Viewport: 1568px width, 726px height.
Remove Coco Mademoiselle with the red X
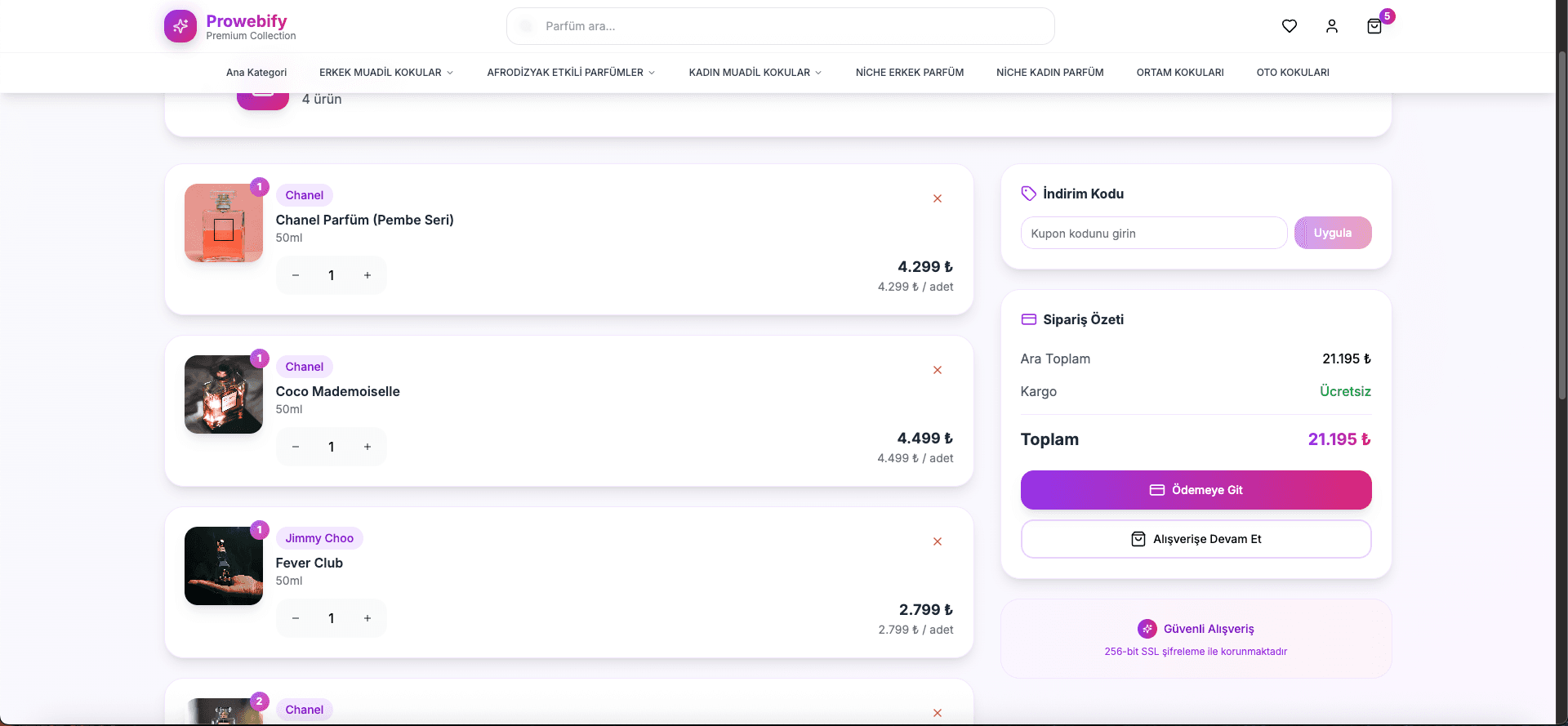(x=938, y=370)
